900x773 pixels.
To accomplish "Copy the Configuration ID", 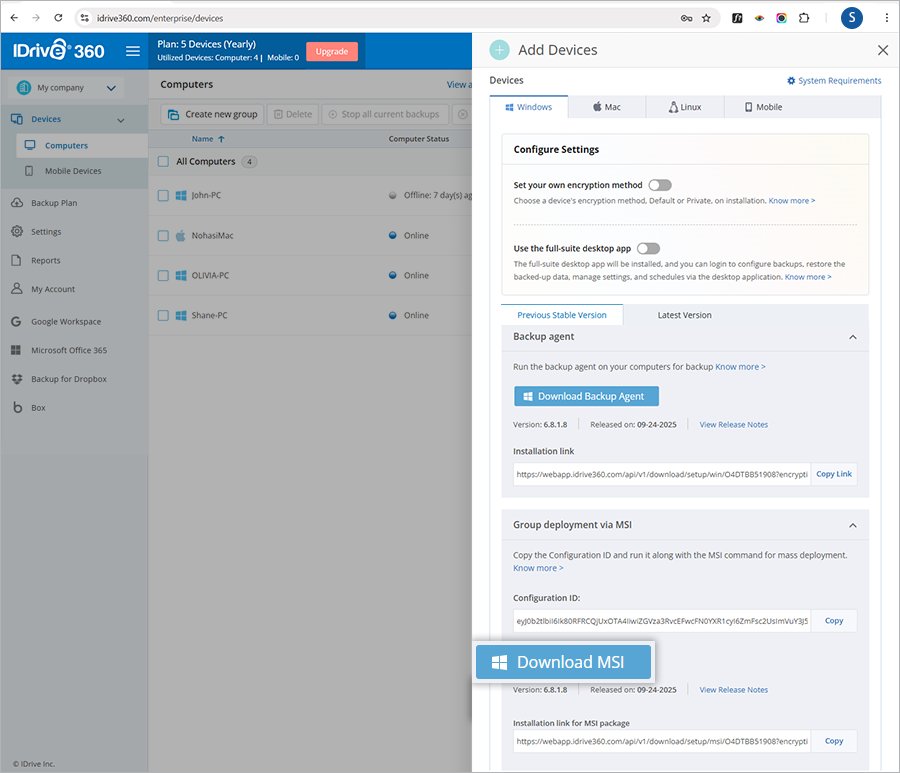I will pos(833,621).
